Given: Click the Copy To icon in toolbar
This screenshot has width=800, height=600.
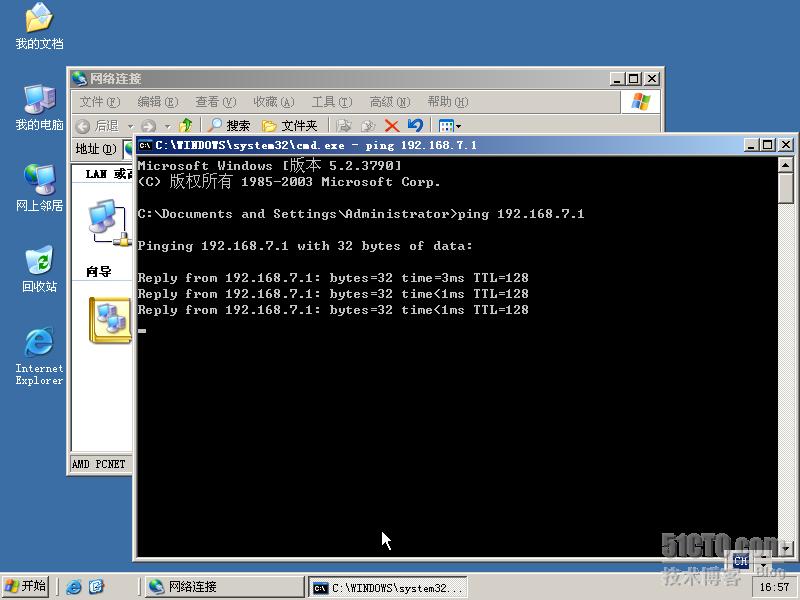Looking at the screenshot, I should click(x=367, y=126).
